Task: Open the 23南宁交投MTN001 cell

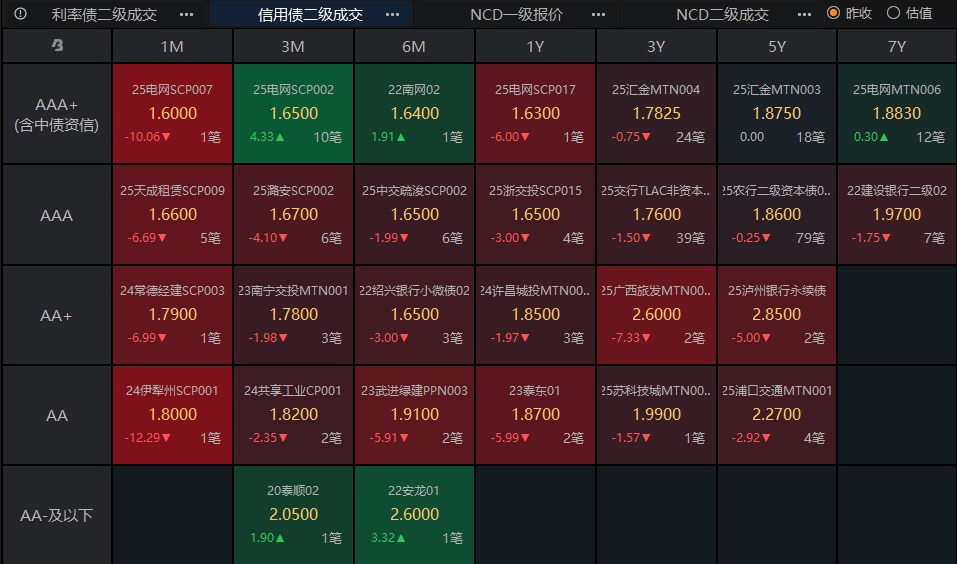Action: [x=293, y=315]
